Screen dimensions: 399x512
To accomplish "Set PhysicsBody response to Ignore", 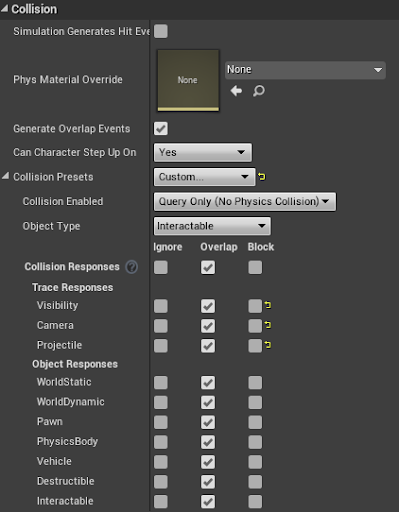I will click(161, 442).
